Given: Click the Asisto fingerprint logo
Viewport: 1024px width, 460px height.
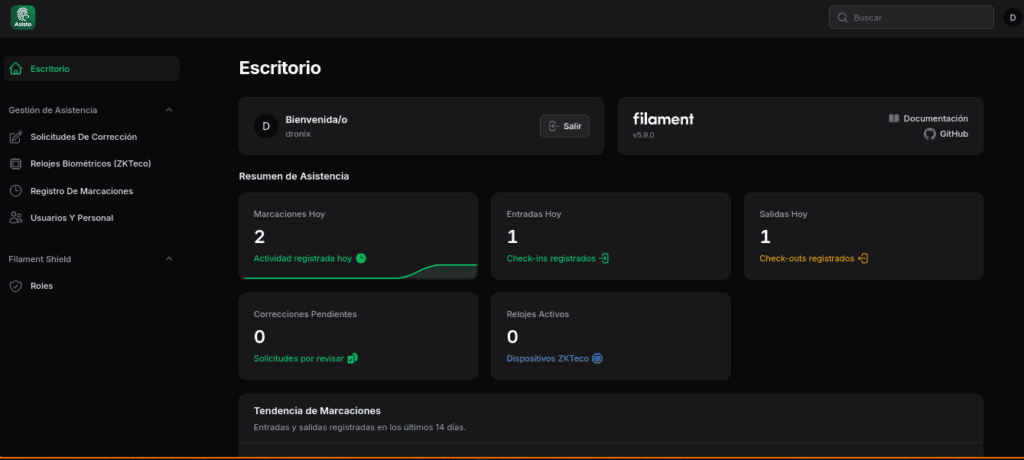Looking at the screenshot, I should pos(23,18).
